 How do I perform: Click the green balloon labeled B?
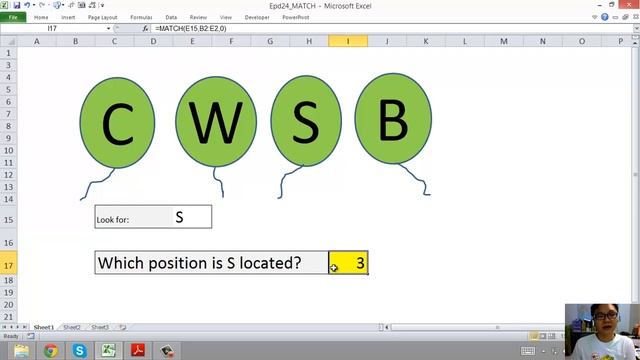(x=393, y=119)
